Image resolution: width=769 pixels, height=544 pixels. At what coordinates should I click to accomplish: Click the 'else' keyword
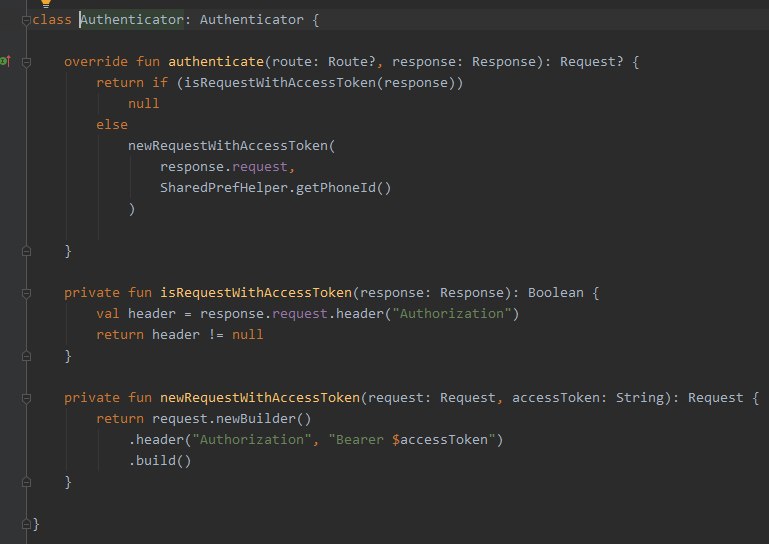(112, 125)
